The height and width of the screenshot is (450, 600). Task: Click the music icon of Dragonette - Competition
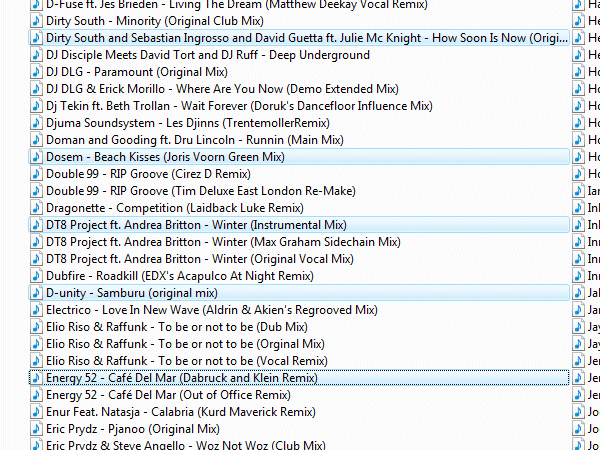[x=36, y=208]
